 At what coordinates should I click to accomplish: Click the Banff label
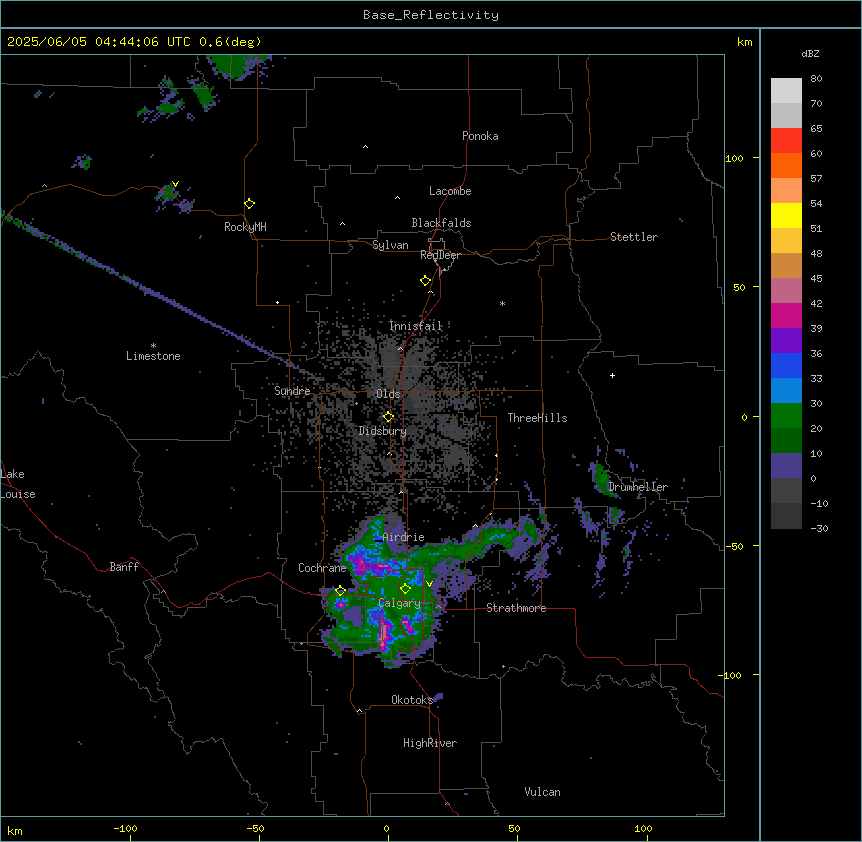pos(124,567)
